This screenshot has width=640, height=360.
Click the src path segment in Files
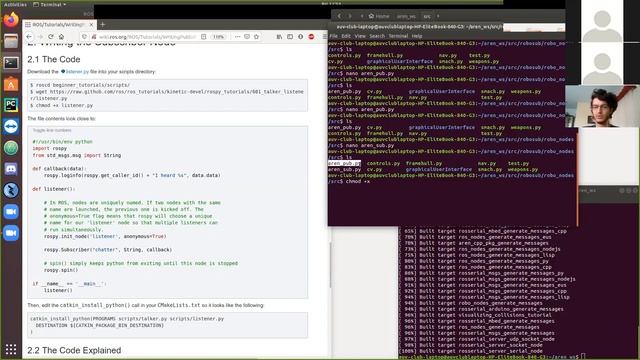(427, 16)
